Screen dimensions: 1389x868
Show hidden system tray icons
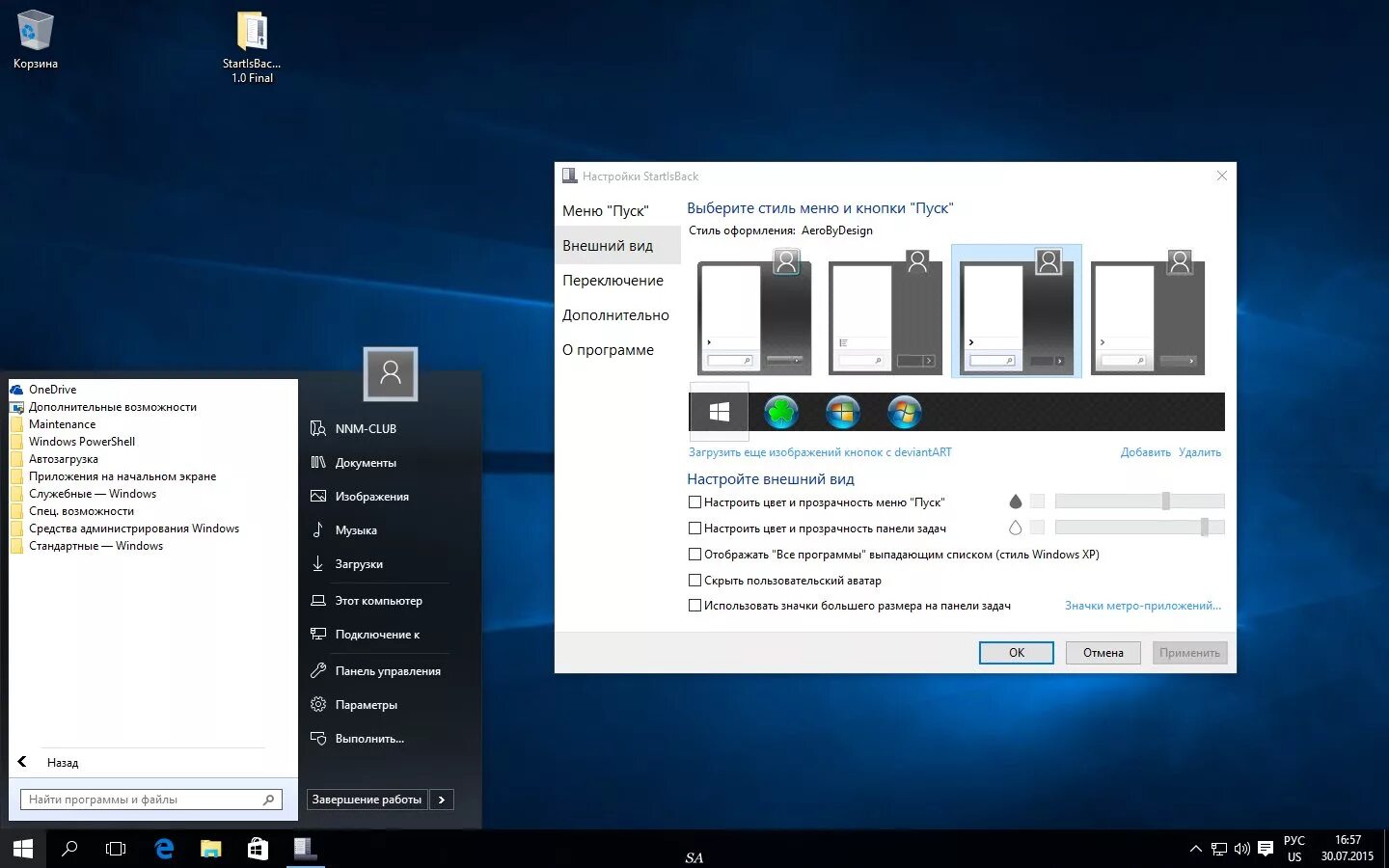(x=1196, y=849)
